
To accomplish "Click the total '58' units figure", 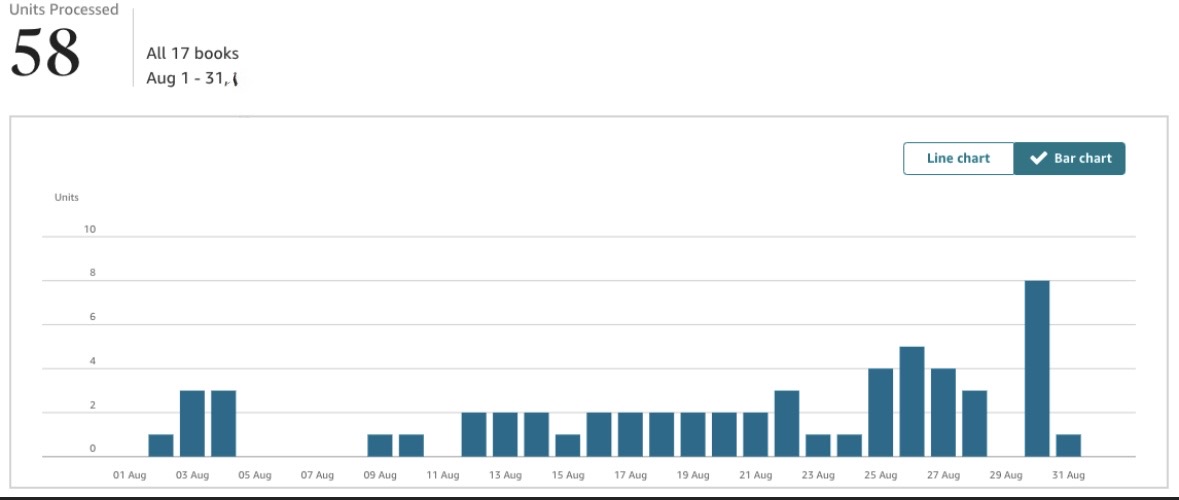I will [45, 53].
